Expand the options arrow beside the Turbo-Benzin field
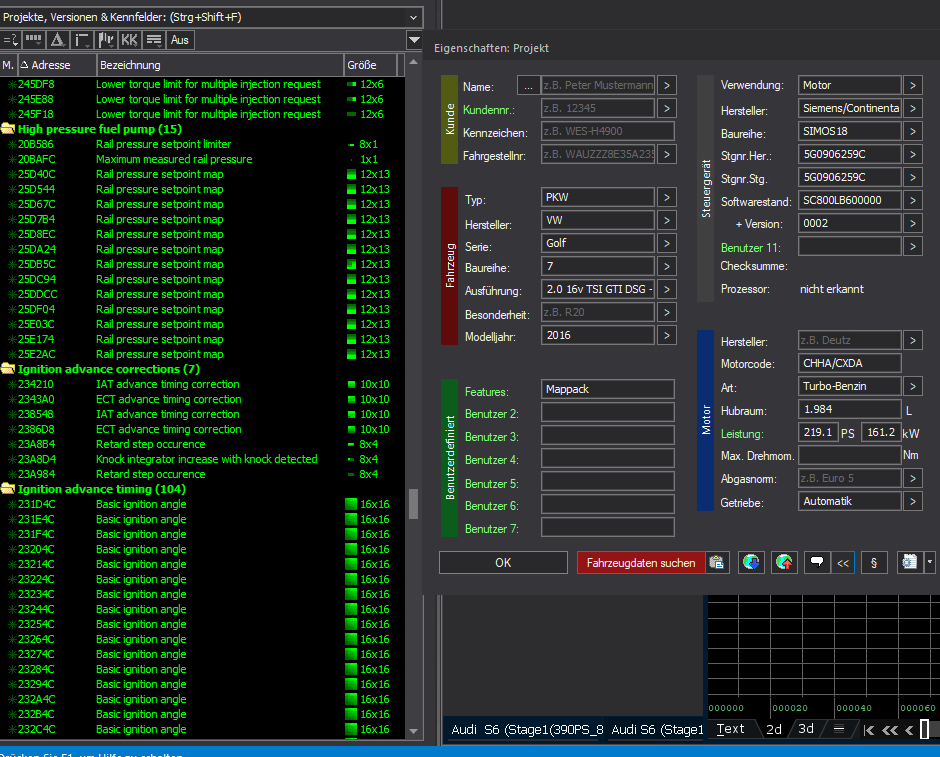Image resolution: width=940 pixels, height=757 pixels. (913, 386)
